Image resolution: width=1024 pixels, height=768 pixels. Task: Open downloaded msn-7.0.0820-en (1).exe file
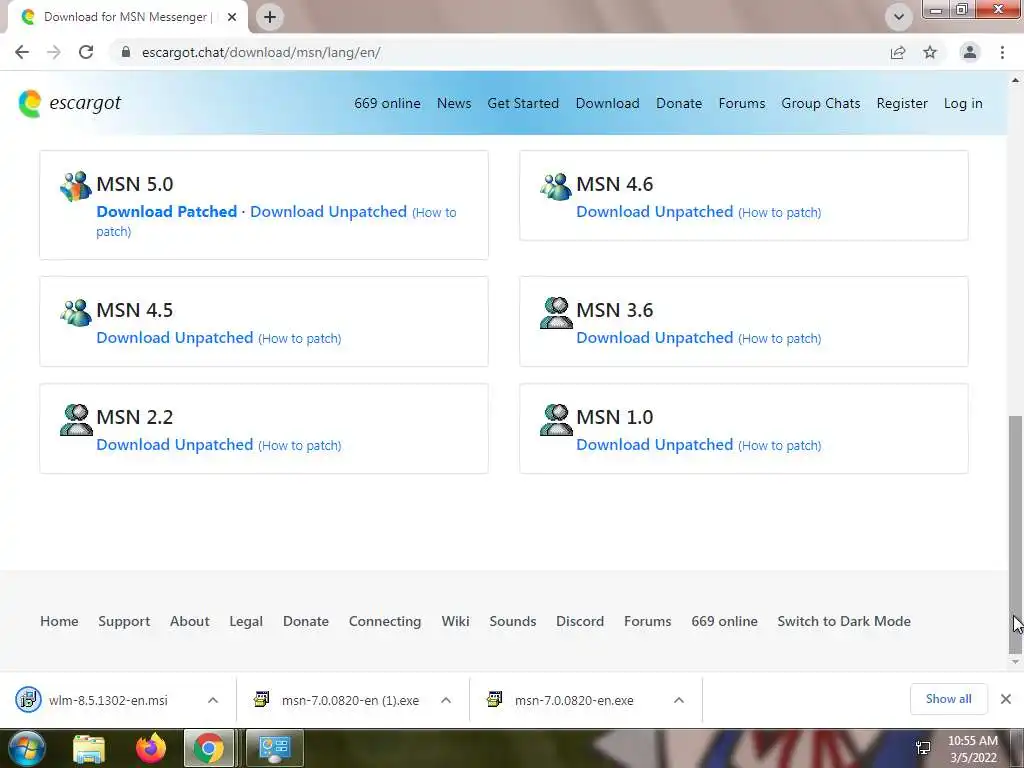pyautogui.click(x=350, y=700)
